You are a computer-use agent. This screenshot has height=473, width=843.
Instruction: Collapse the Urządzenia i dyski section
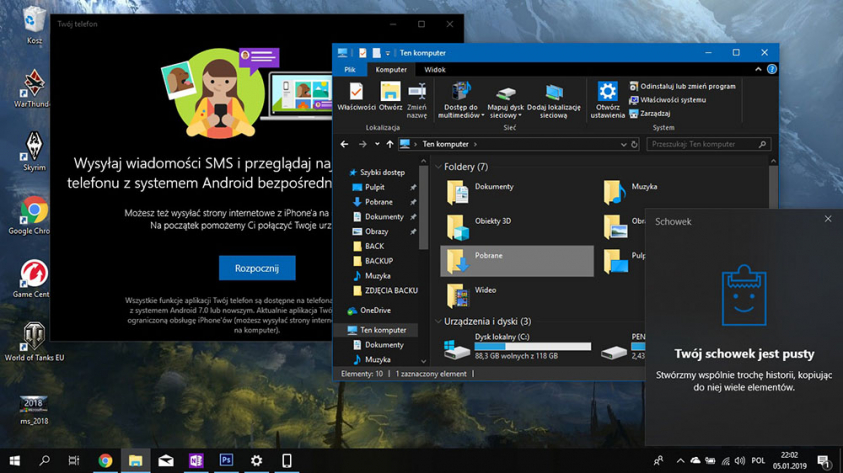(x=439, y=322)
